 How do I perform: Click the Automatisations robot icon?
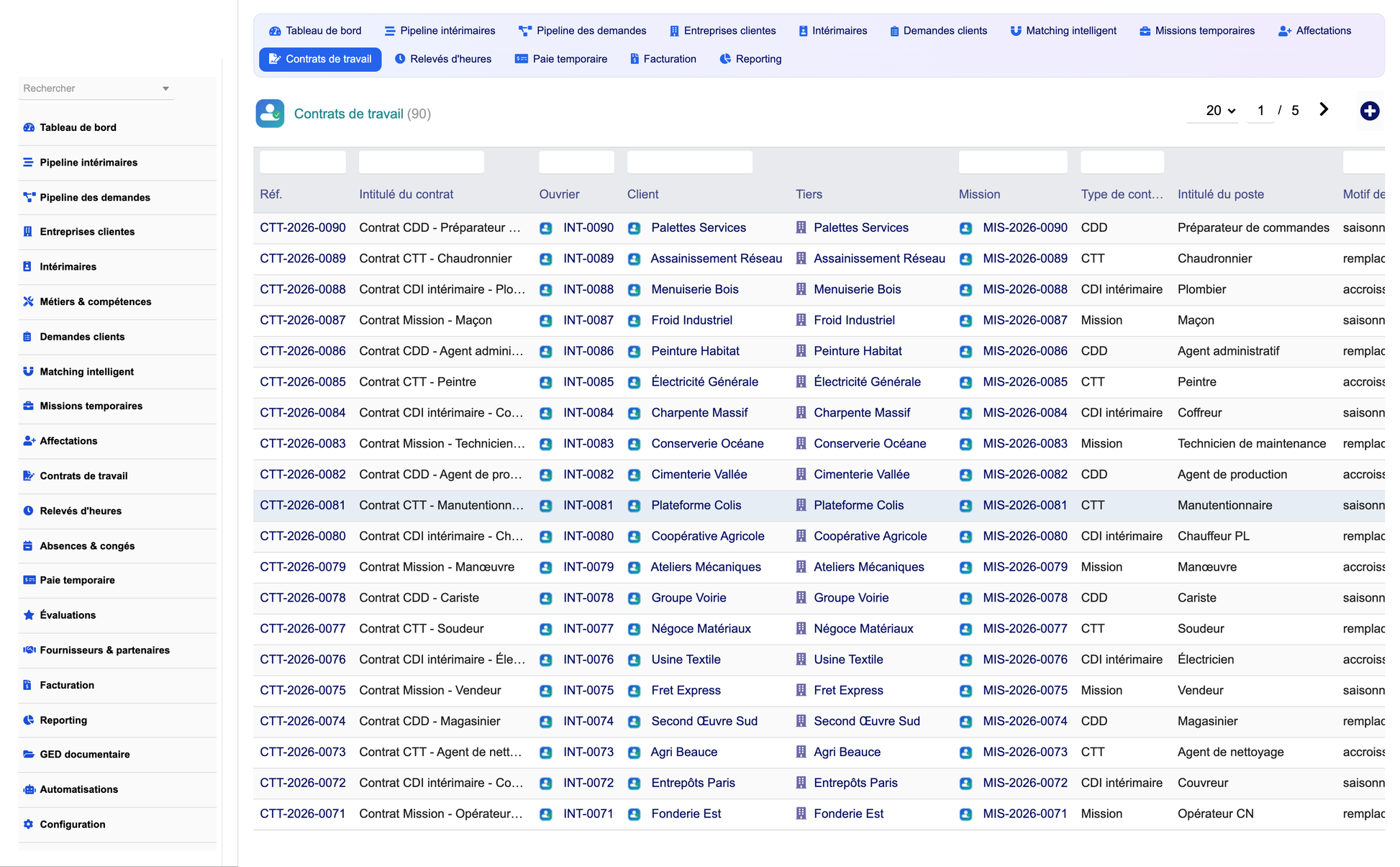(x=29, y=789)
